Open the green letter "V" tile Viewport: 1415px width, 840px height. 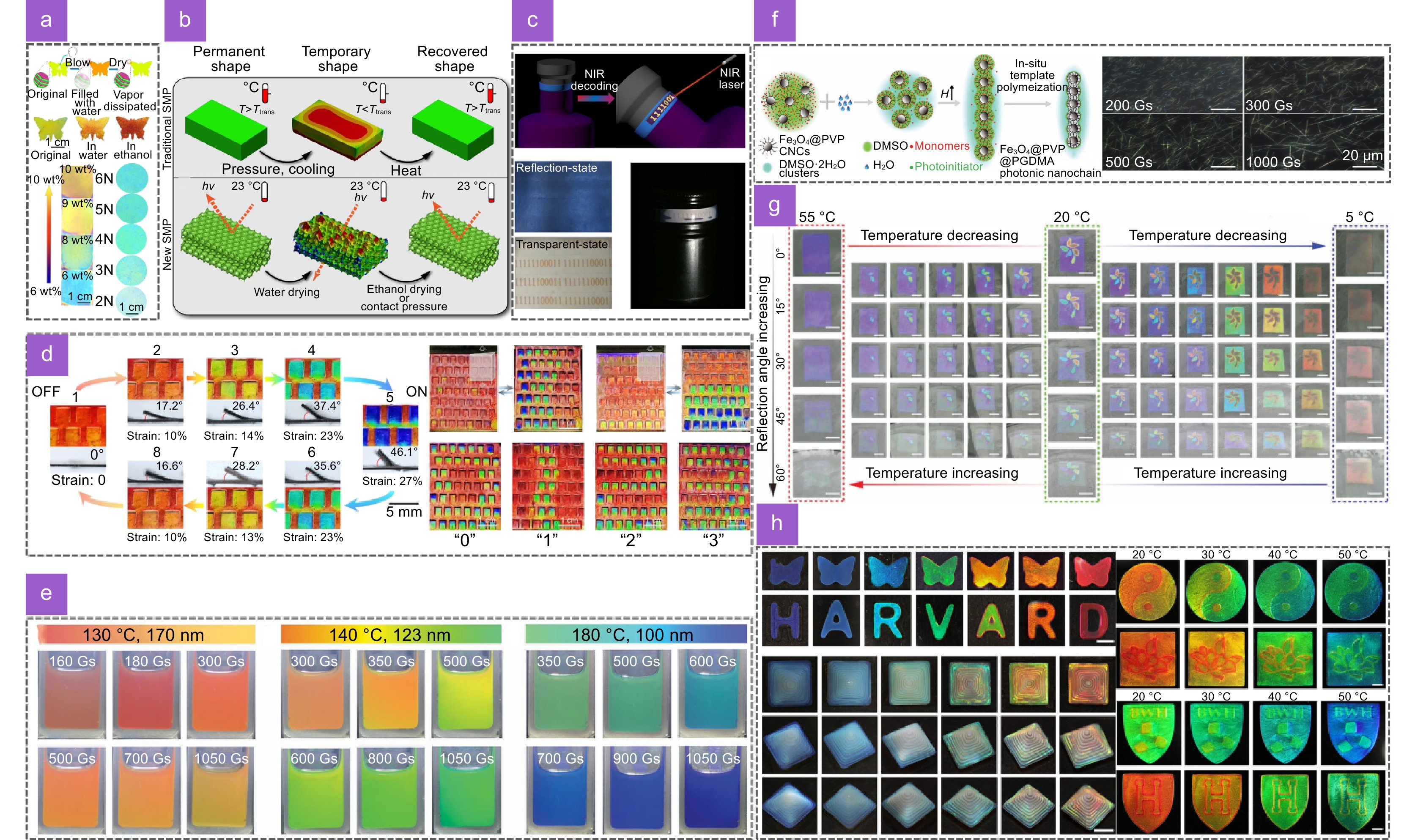[939, 620]
